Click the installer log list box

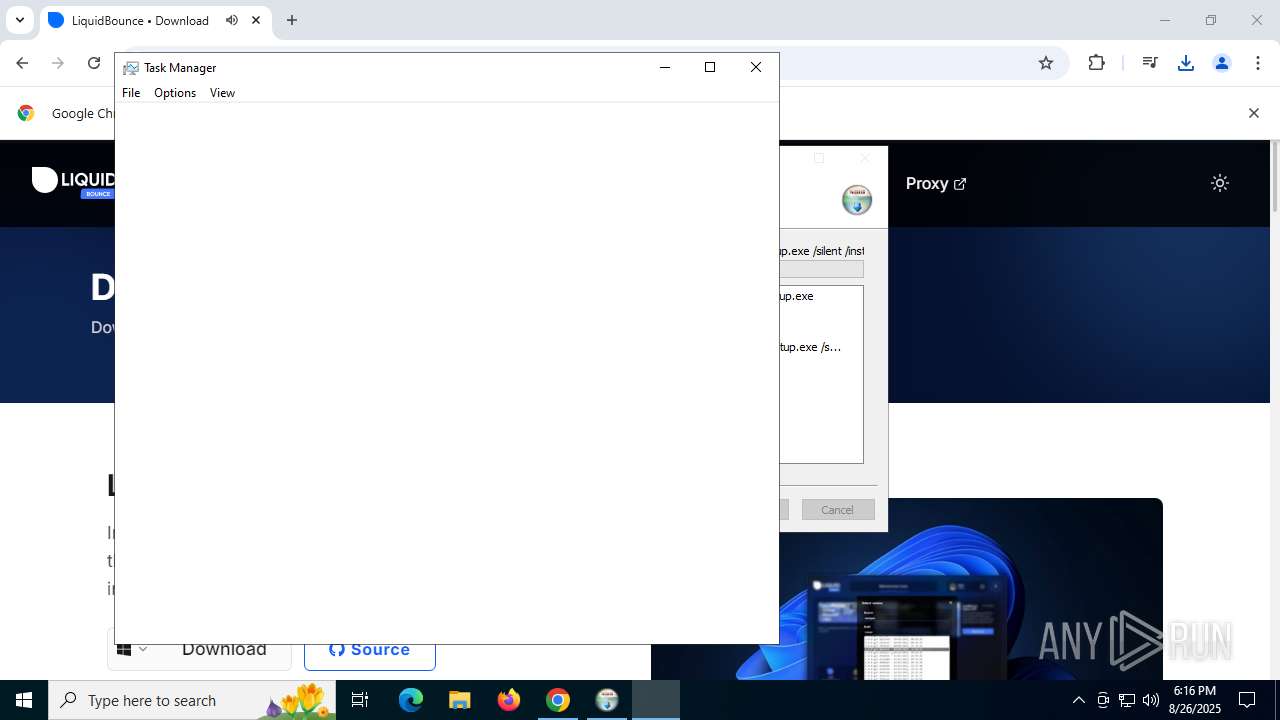[x=821, y=375]
